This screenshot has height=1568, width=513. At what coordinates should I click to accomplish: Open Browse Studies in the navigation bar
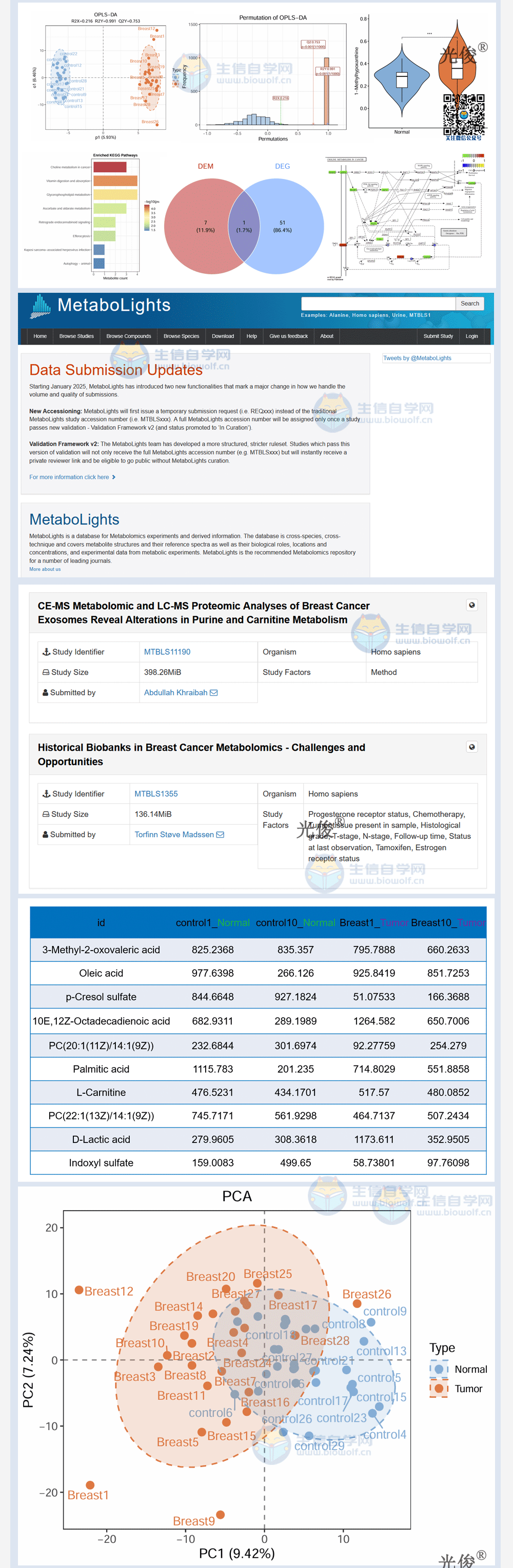77,336
